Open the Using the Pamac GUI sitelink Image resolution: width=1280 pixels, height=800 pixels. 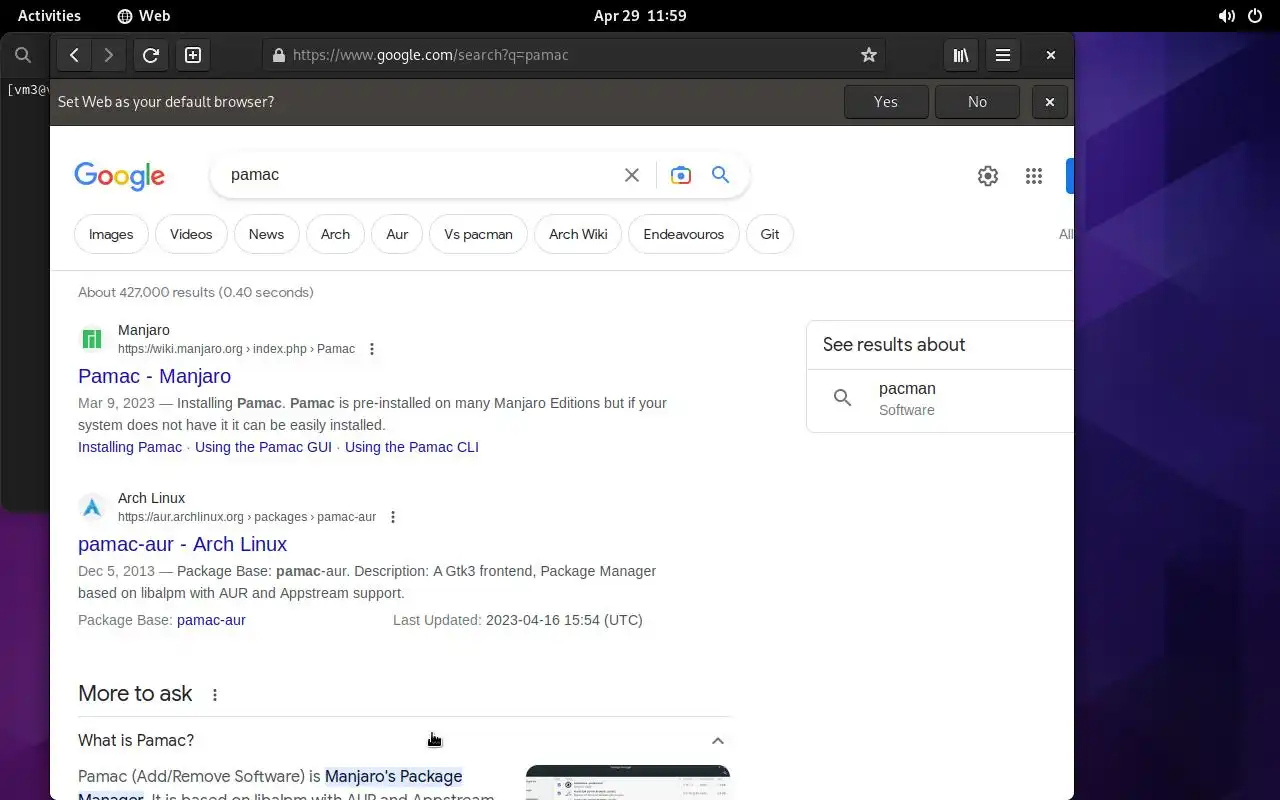(263, 447)
